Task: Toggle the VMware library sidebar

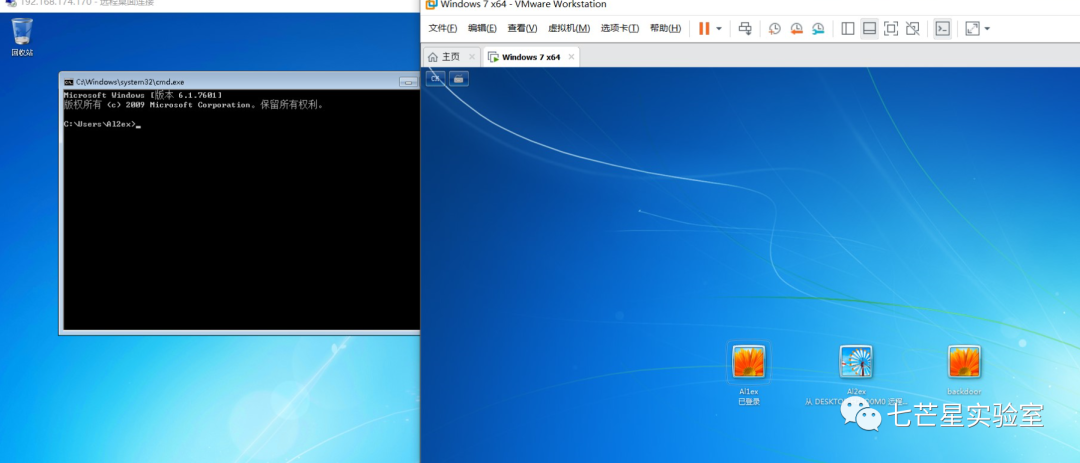Action: [848, 29]
